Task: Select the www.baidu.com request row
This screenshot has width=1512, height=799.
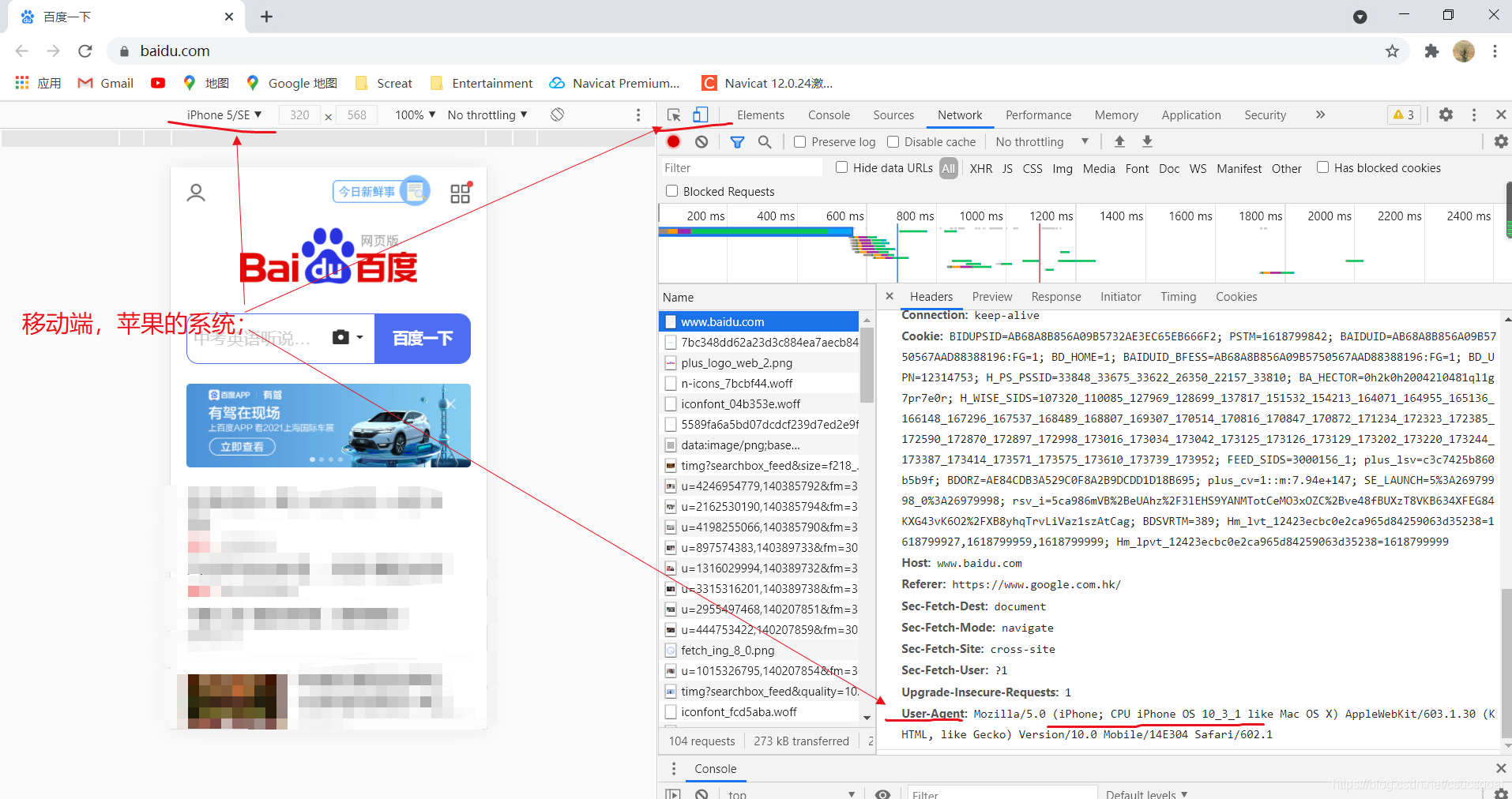Action: pyautogui.click(x=758, y=321)
